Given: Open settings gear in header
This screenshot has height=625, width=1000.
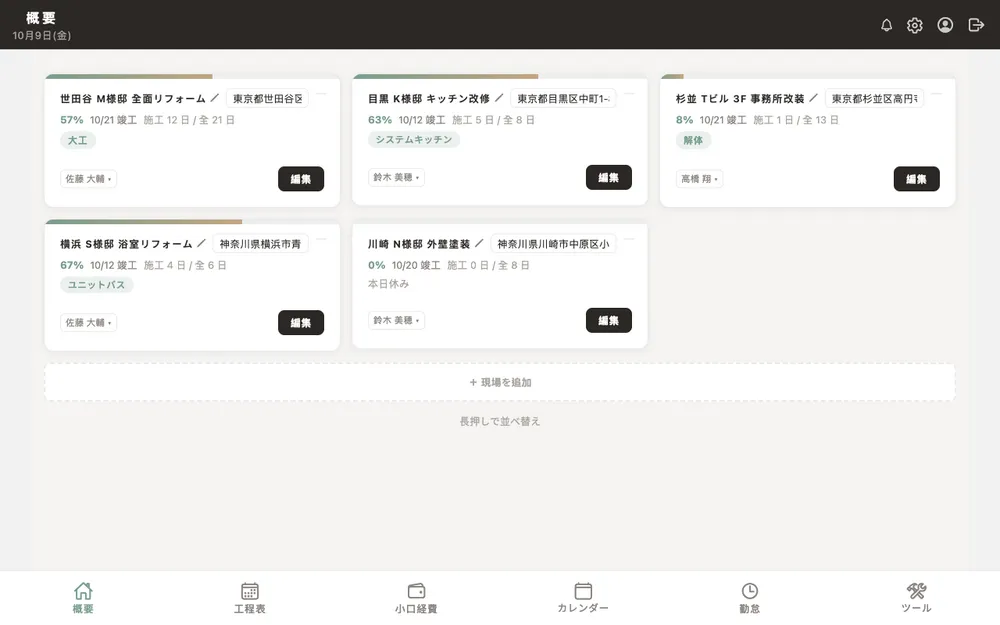Looking at the screenshot, I should (x=915, y=25).
